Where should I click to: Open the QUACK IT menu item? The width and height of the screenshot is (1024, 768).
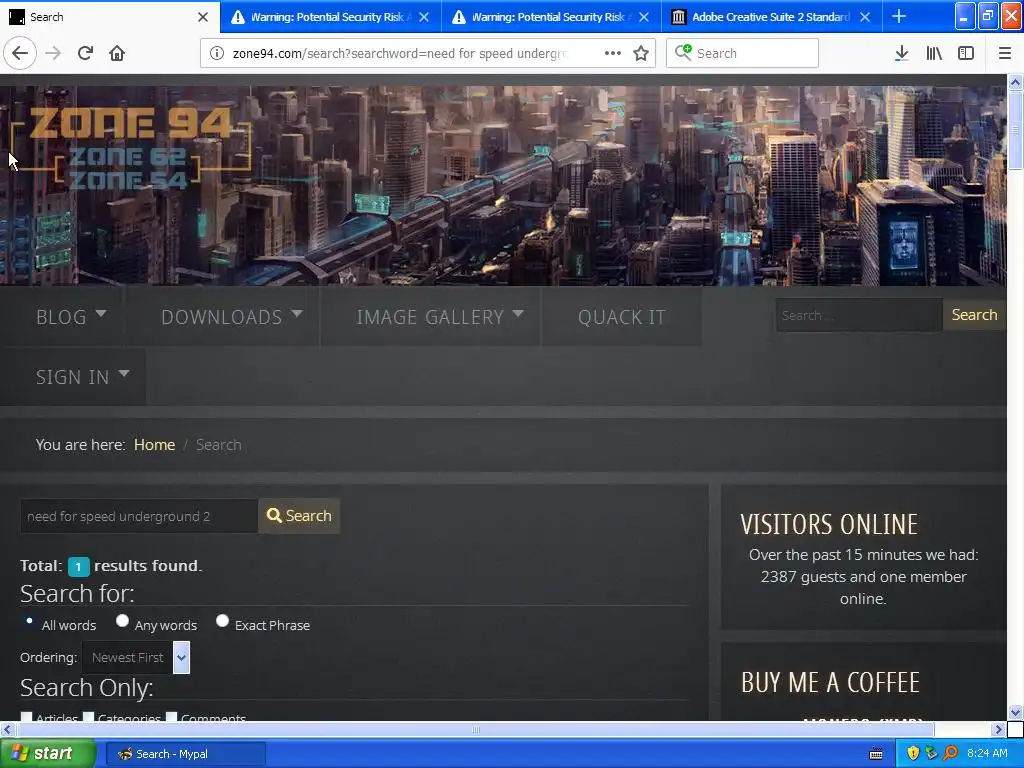[x=622, y=317]
